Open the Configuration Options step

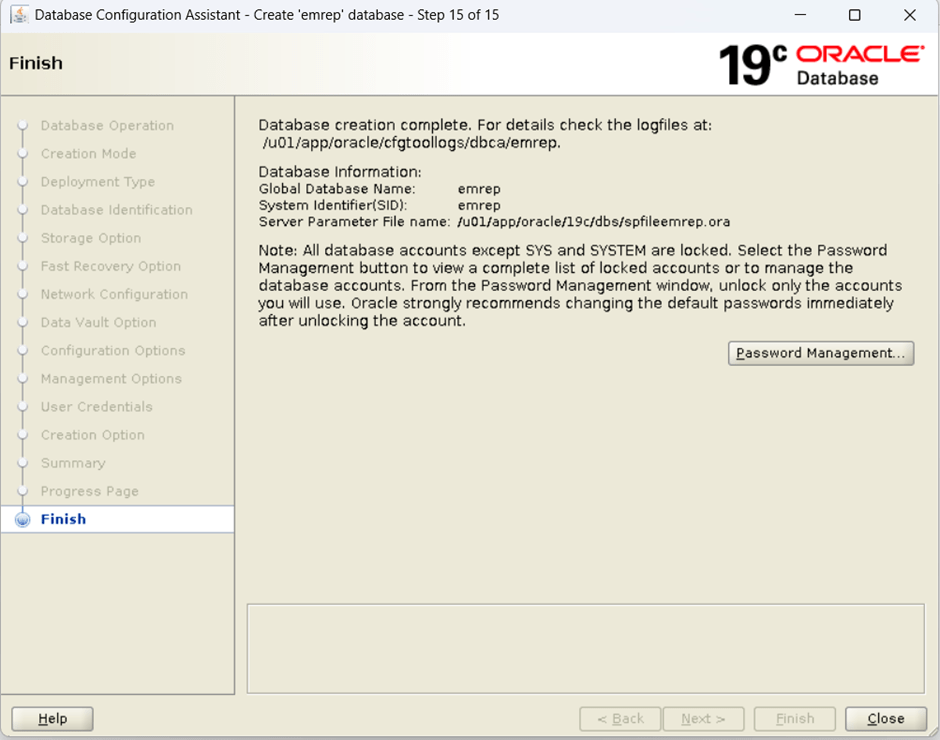[x=113, y=351]
